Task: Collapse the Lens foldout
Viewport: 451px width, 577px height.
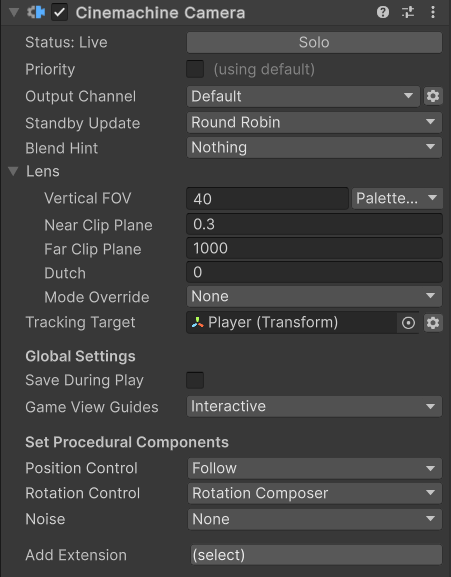Action: 13,171
